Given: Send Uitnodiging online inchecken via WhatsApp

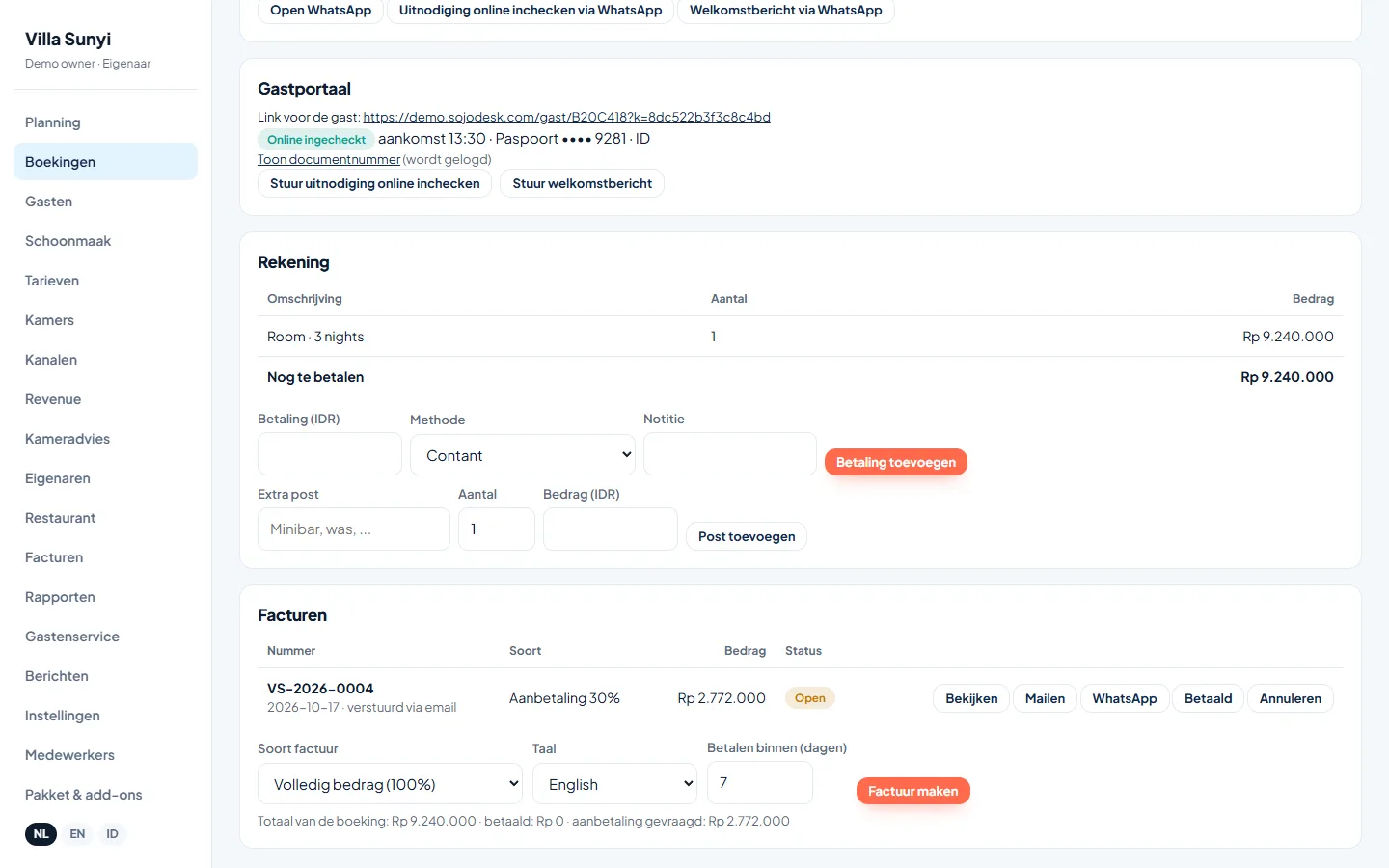Looking at the screenshot, I should (x=531, y=10).
